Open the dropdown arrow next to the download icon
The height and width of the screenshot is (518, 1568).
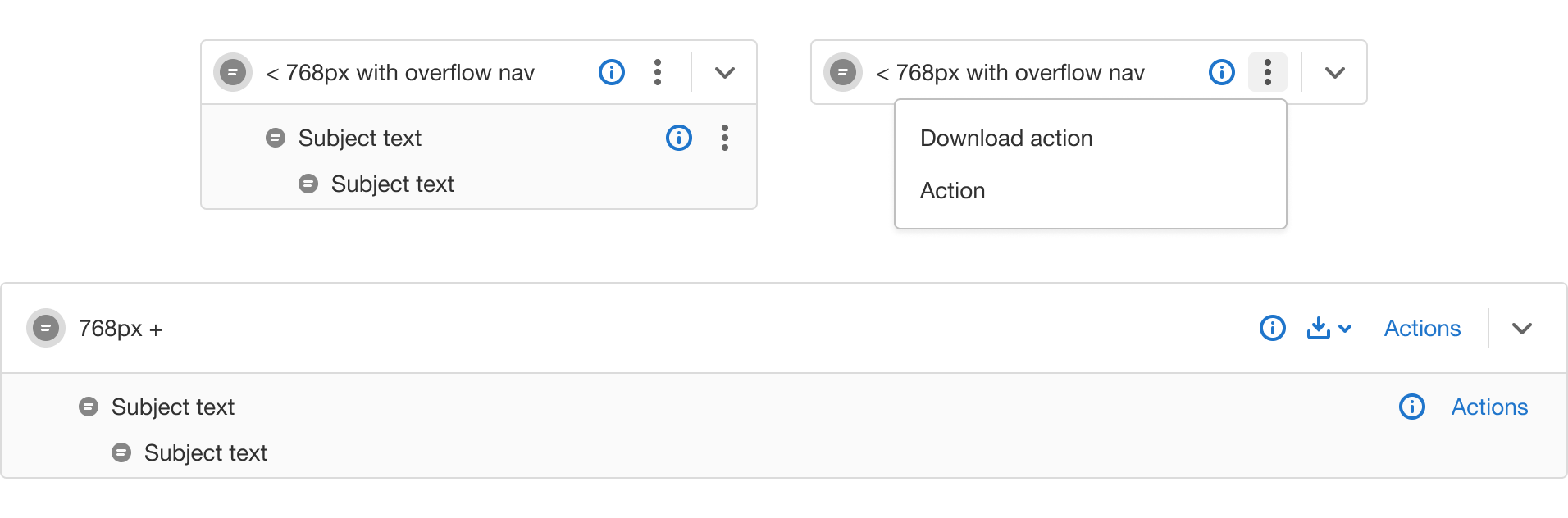pyautogui.click(x=1344, y=329)
